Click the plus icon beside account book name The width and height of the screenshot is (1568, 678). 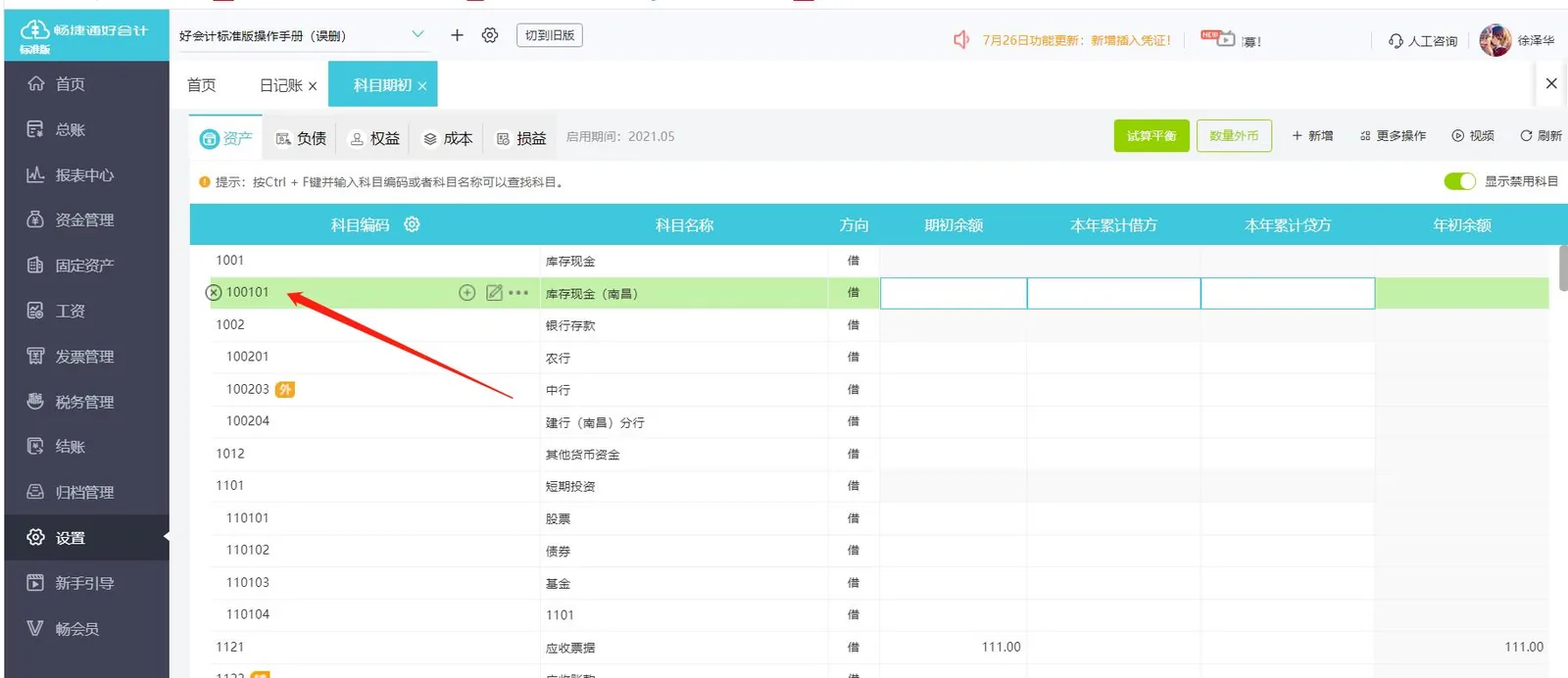click(457, 35)
